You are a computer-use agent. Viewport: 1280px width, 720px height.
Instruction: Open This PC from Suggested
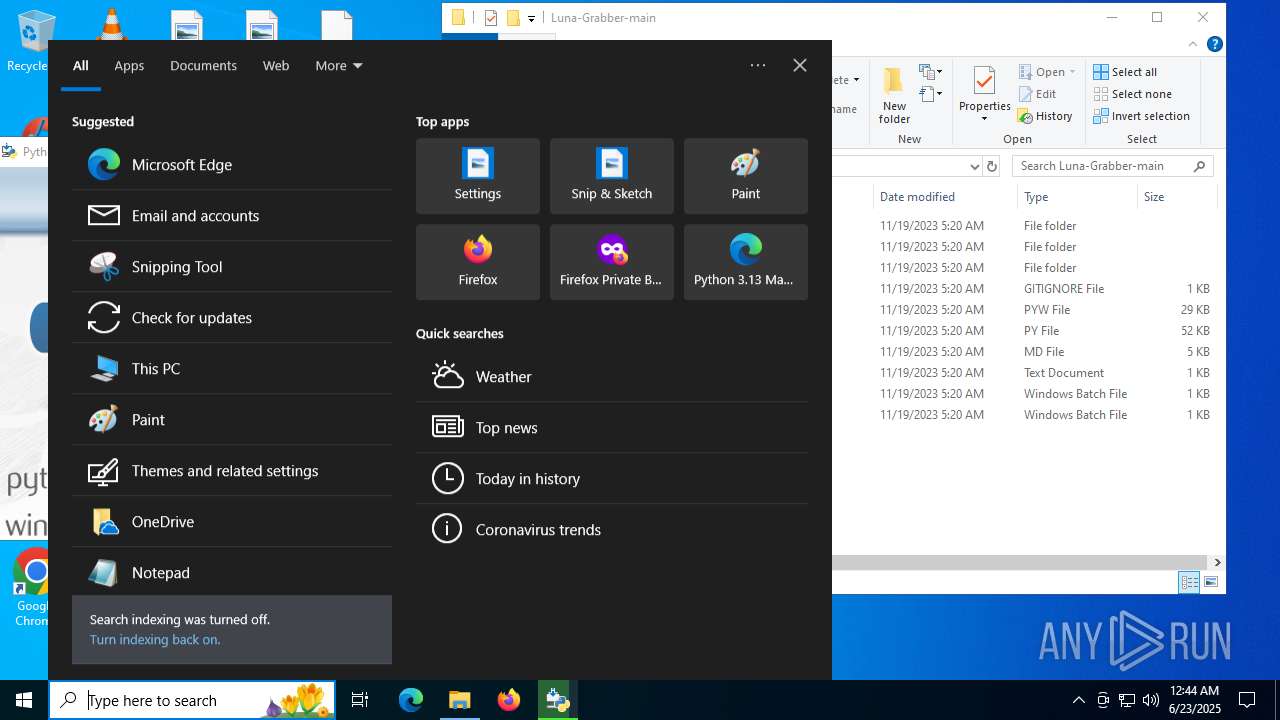tap(232, 369)
